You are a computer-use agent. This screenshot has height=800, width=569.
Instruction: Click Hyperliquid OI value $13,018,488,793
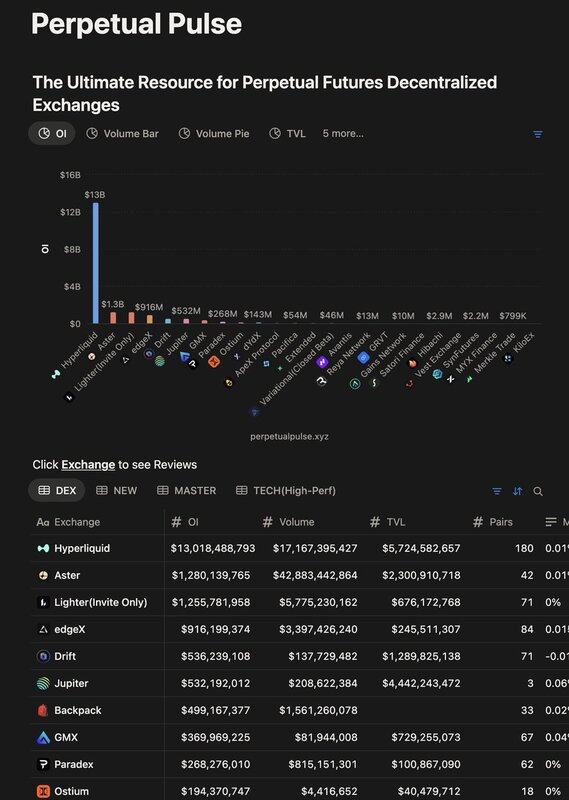click(213, 548)
